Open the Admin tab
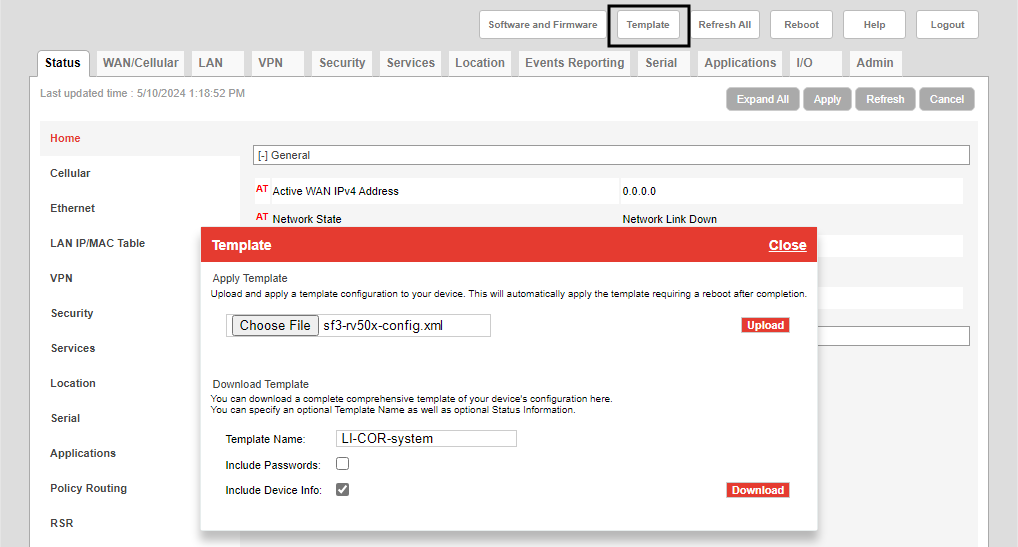The height and width of the screenshot is (547, 1018). click(874, 63)
